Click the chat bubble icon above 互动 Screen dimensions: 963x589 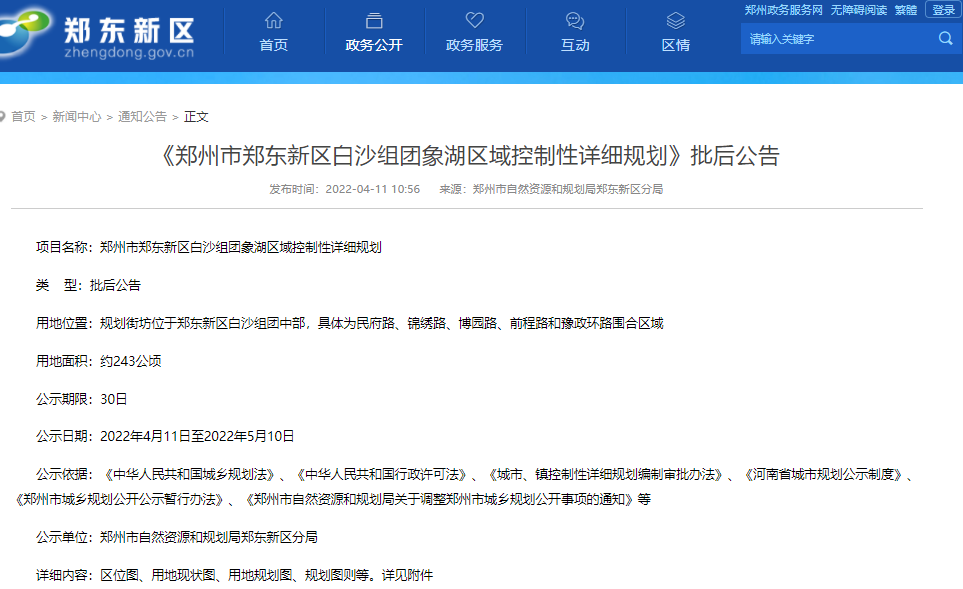pyautogui.click(x=575, y=21)
